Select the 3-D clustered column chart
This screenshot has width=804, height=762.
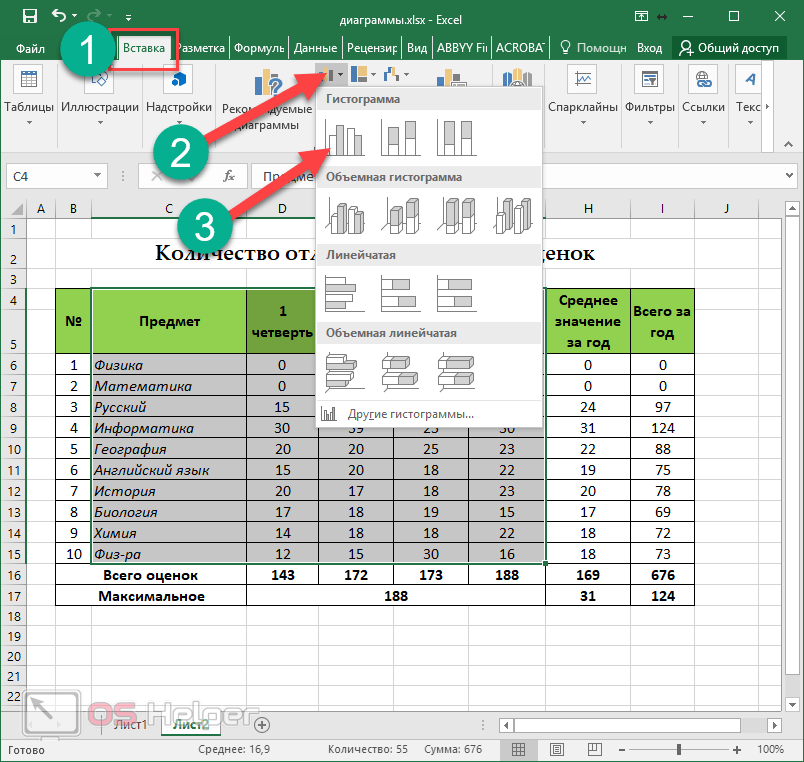pos(345,214)
